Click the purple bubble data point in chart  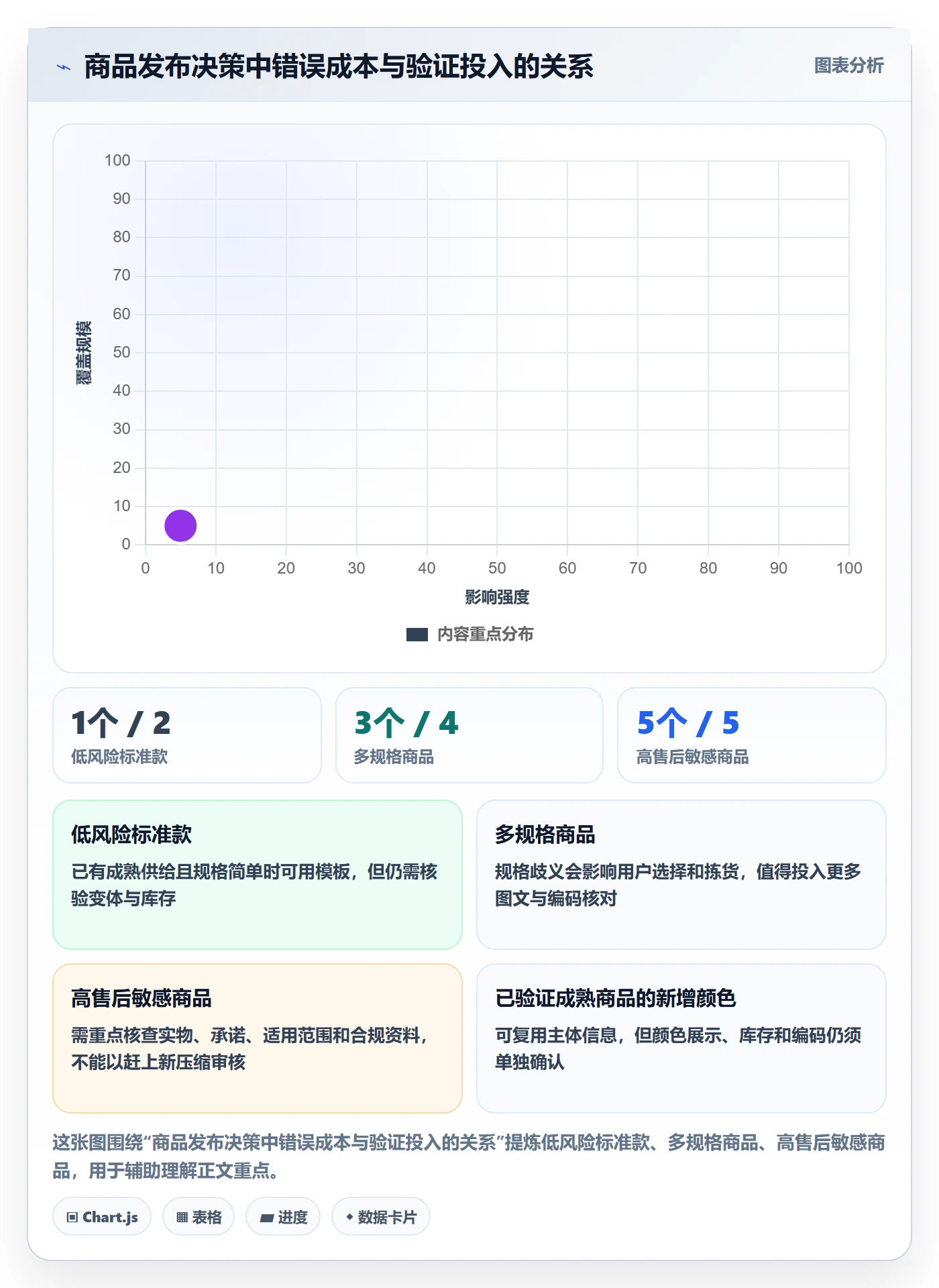click(180, 525)
